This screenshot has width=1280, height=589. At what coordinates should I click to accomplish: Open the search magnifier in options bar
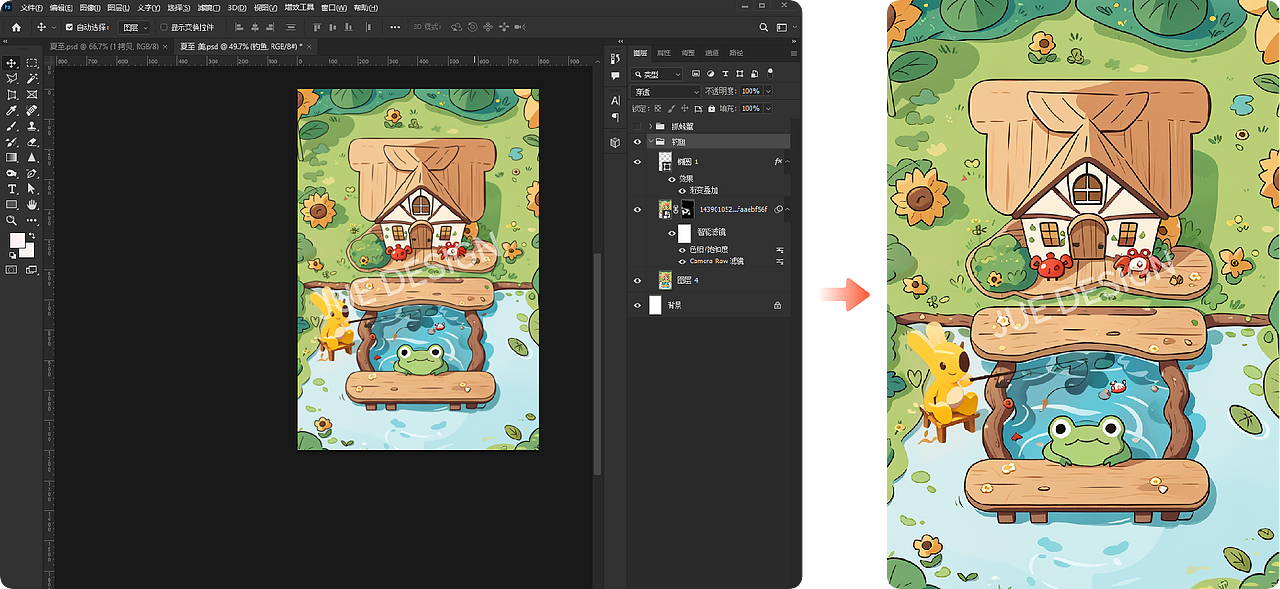tap(764, 27)
